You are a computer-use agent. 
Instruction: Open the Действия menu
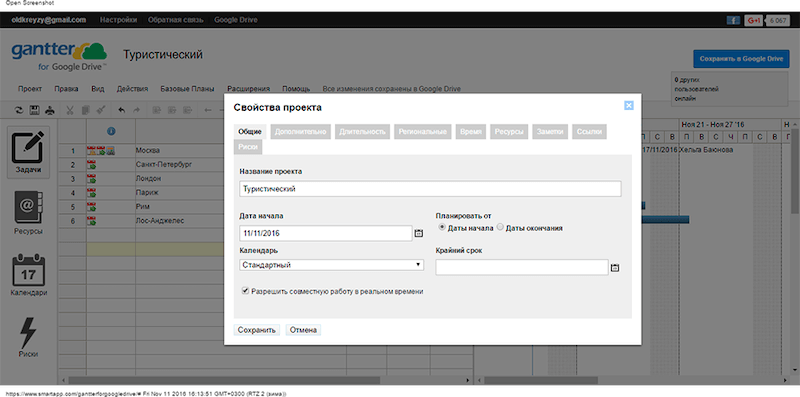coord(132,89)
